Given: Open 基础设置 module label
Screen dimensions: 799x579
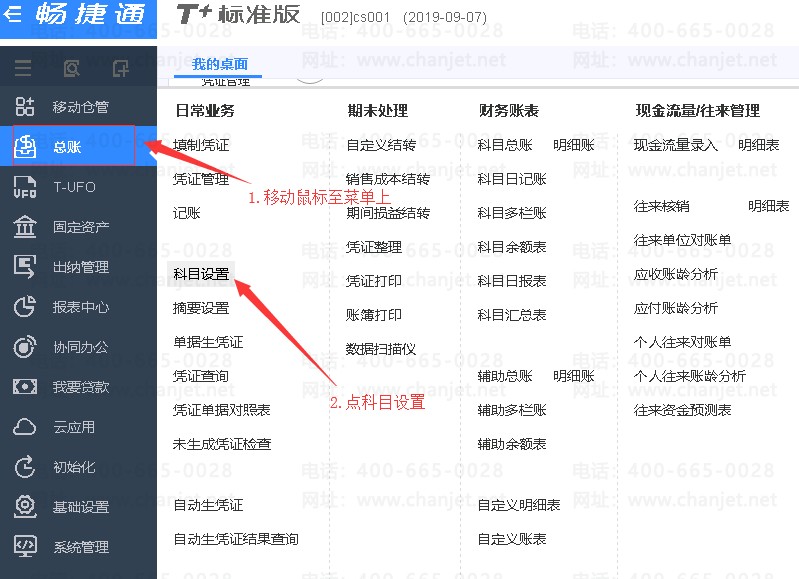Looking at the screenshot, I should [x=81, y=507].
